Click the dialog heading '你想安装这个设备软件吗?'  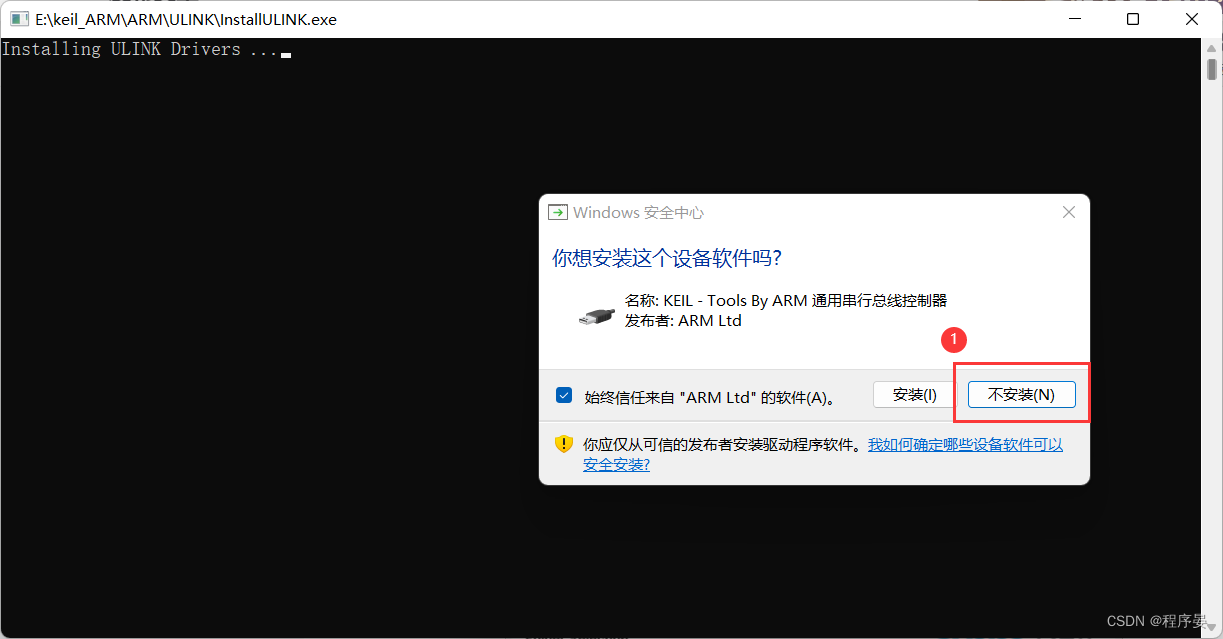(667, 258)
